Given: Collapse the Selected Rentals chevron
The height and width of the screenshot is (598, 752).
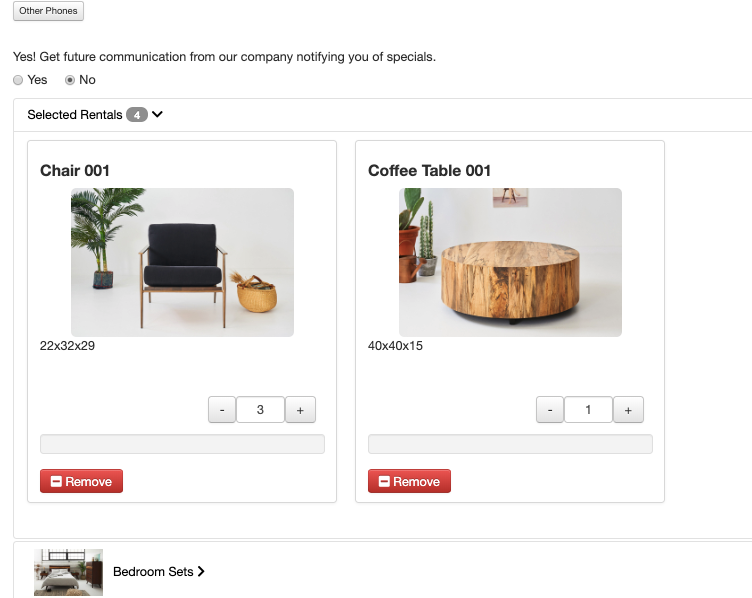Looking at the screenshot, I should (x=158, y=115).
